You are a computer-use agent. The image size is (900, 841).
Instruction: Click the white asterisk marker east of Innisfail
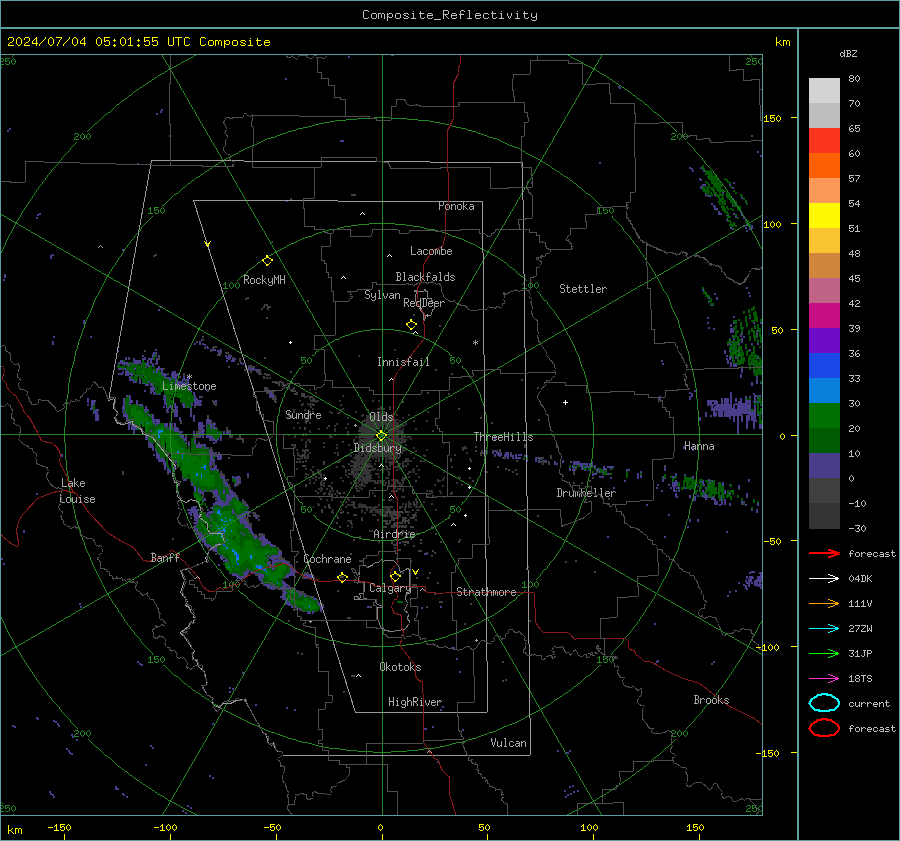475,343
